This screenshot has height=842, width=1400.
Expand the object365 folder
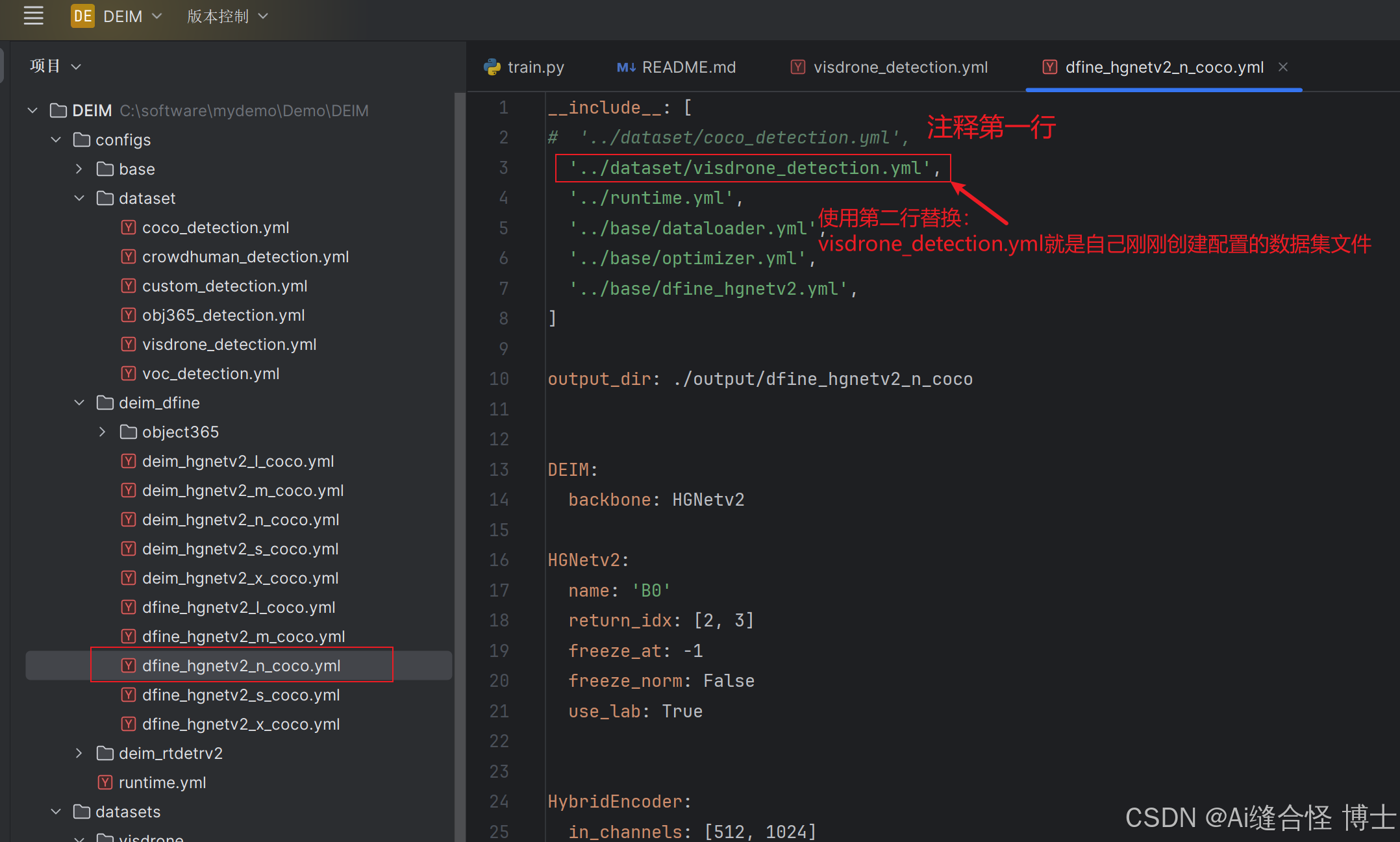(x=103, y=432)
